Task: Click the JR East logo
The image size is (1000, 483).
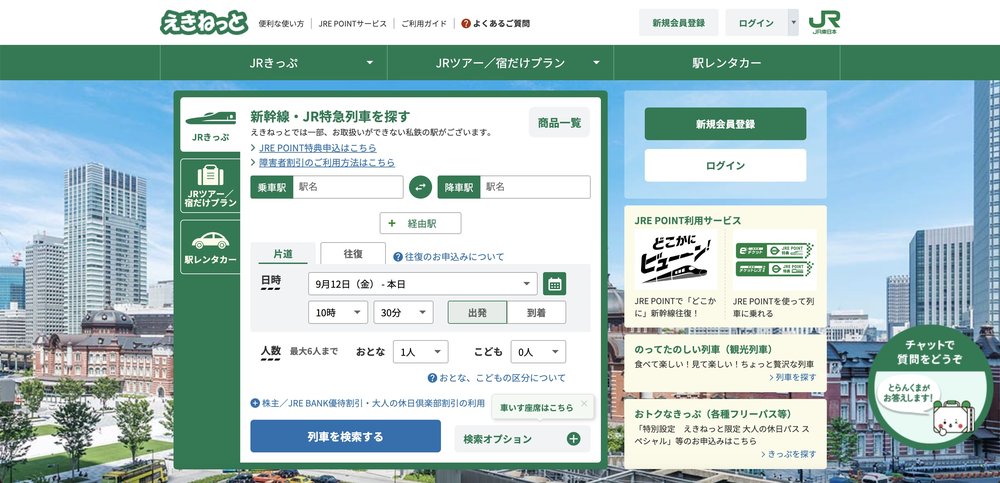Action: click(824, 22)
